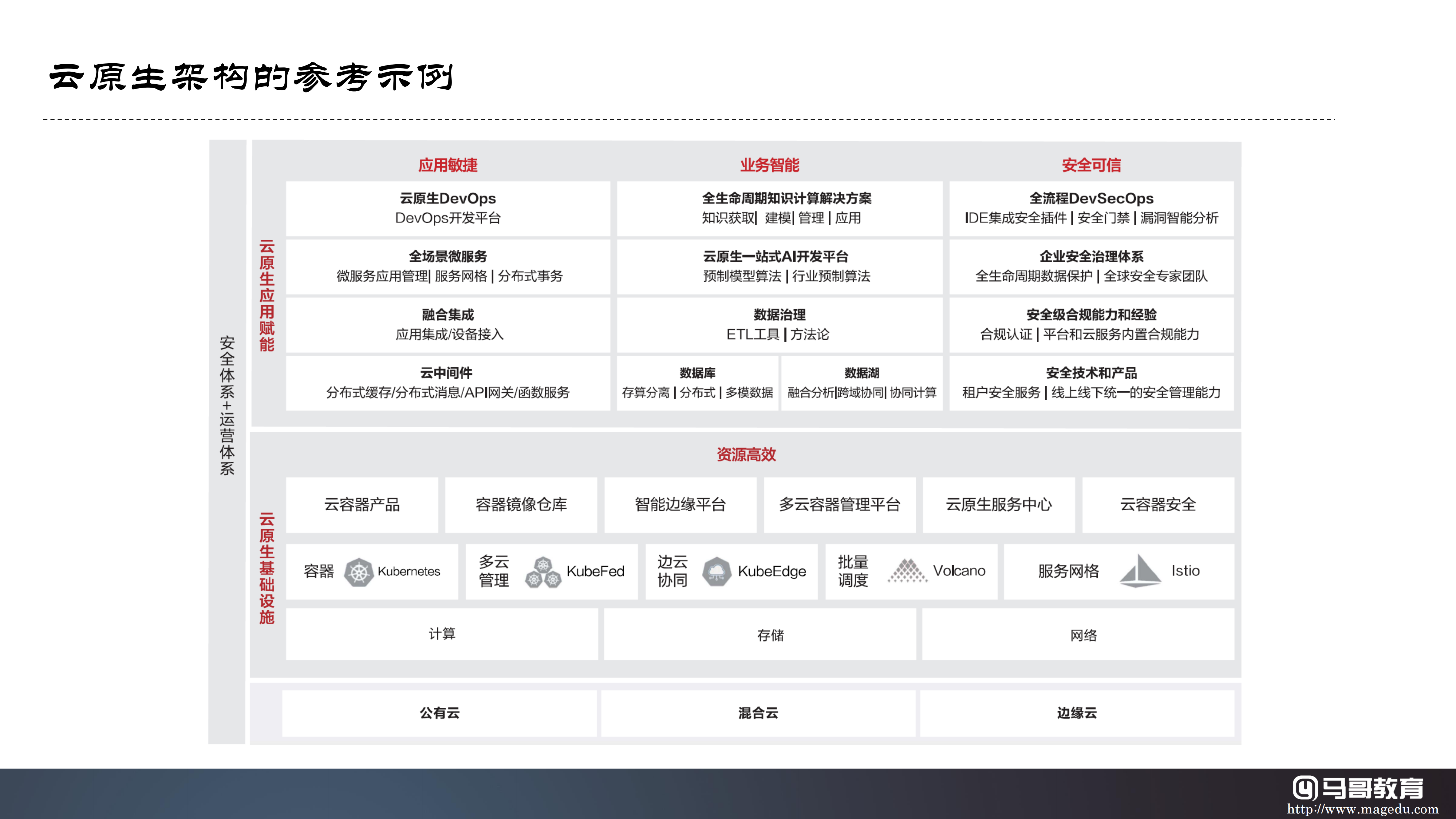Image resolution: width=1456 pixels, height=819 pixels.
Task: Click the vertical 安全体系+运营体系 sidebar
Action: pos(227,405)
